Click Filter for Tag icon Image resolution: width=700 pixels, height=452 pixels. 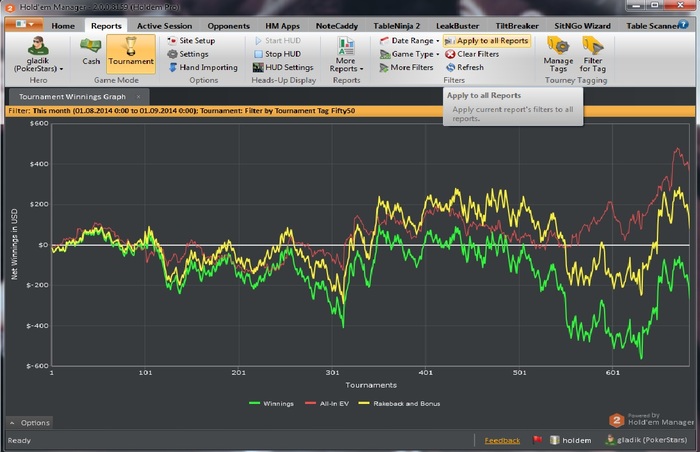[x=592, y=52]
